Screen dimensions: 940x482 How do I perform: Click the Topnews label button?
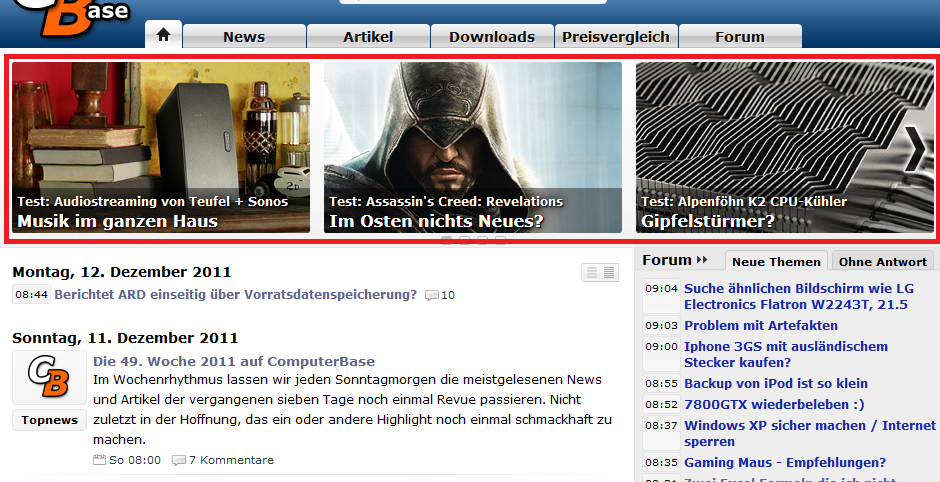(49, 420)
